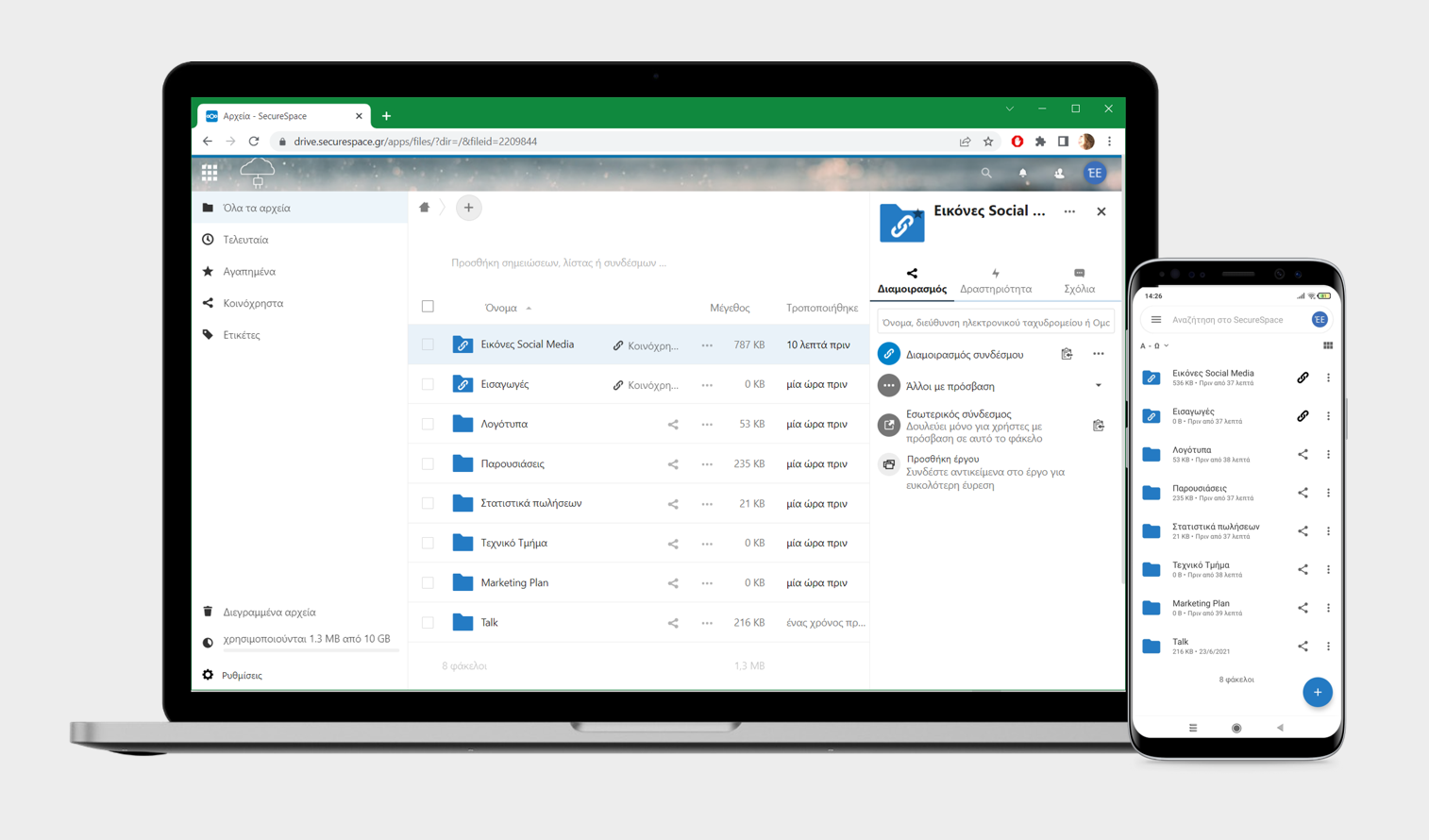This screenshot has height=840, width=1429.
Task: Toggle the select-all files checkbox
Action: (428, 307)
